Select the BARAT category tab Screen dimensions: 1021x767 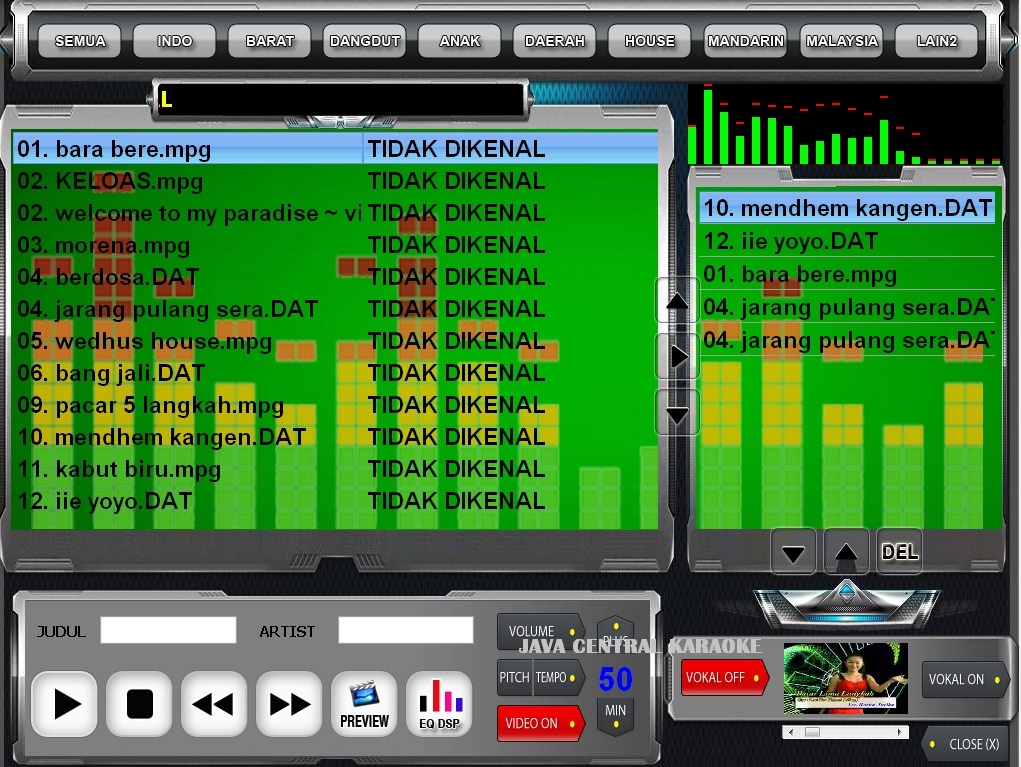270,41
